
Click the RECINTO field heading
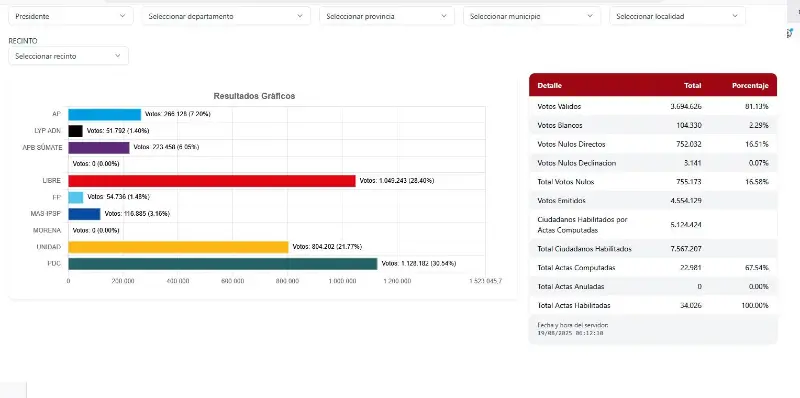[x=23, y=41]
